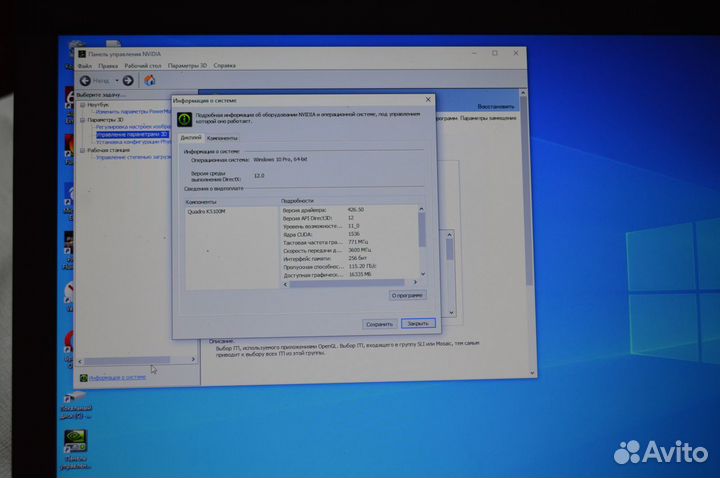Image resolution: width=720 pixels, height=478 pixels.
Task: Collapse the Параметры 3D tree node
Action: click(x=83, y=120)
